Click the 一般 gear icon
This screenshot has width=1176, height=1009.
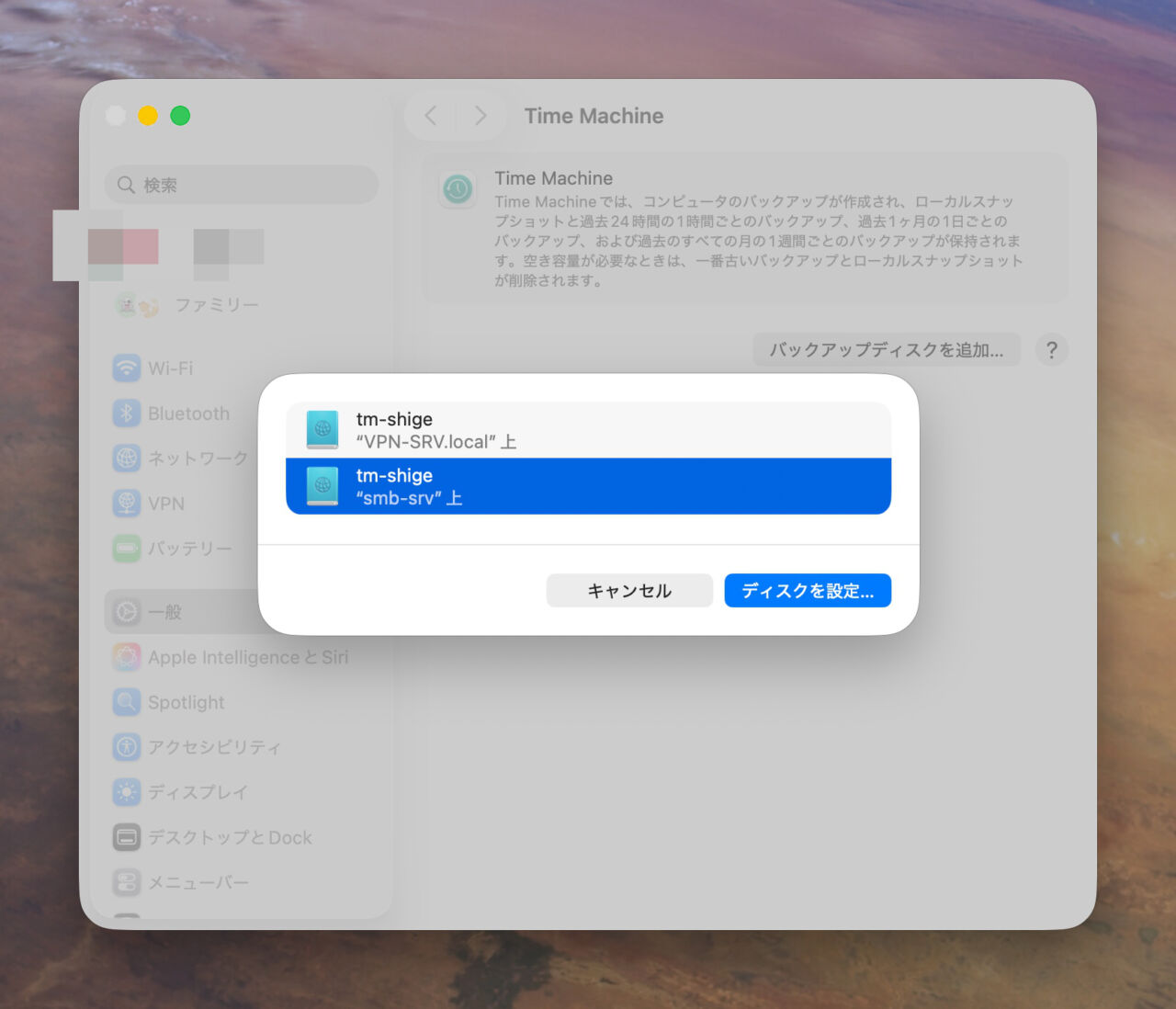tap(127, 612)
